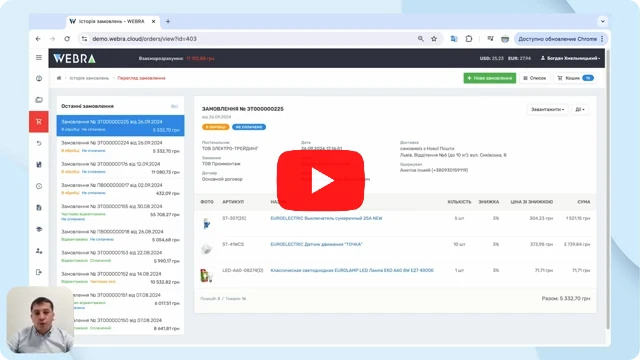Click the address bar zoom magnifier icon
This screenshot has width=640, height=360.
tap(420, 39)
